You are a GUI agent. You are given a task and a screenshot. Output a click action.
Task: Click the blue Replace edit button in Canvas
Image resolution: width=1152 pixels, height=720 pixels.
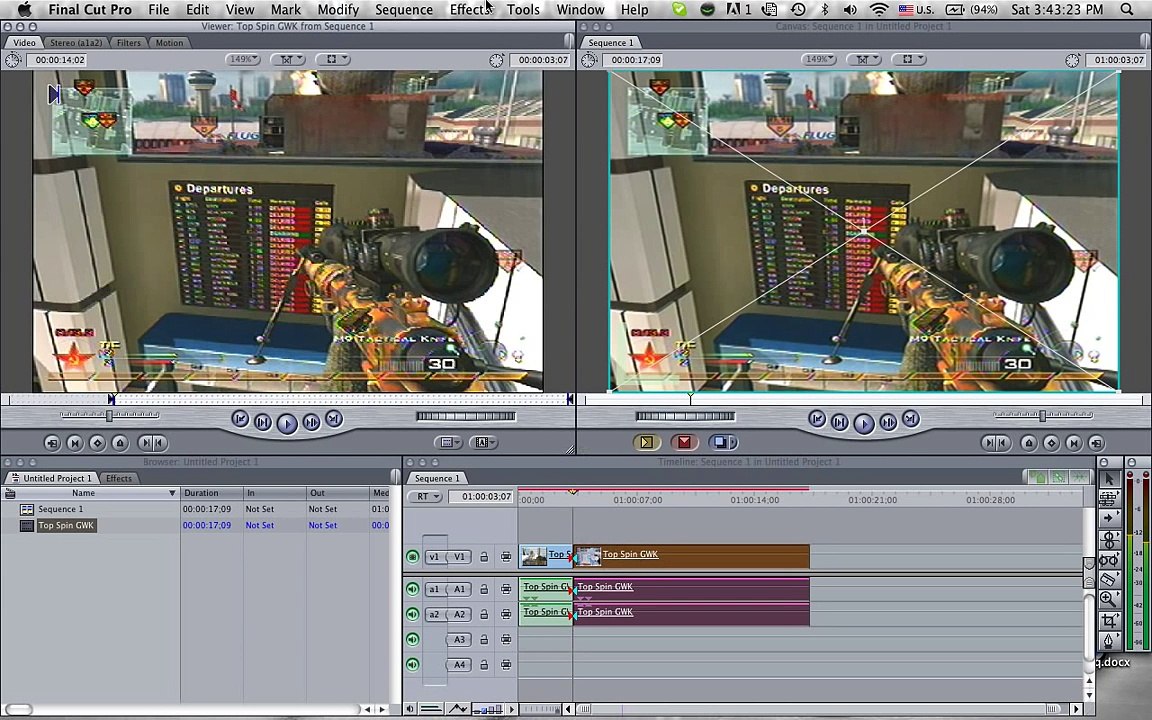tap(722, 442)
